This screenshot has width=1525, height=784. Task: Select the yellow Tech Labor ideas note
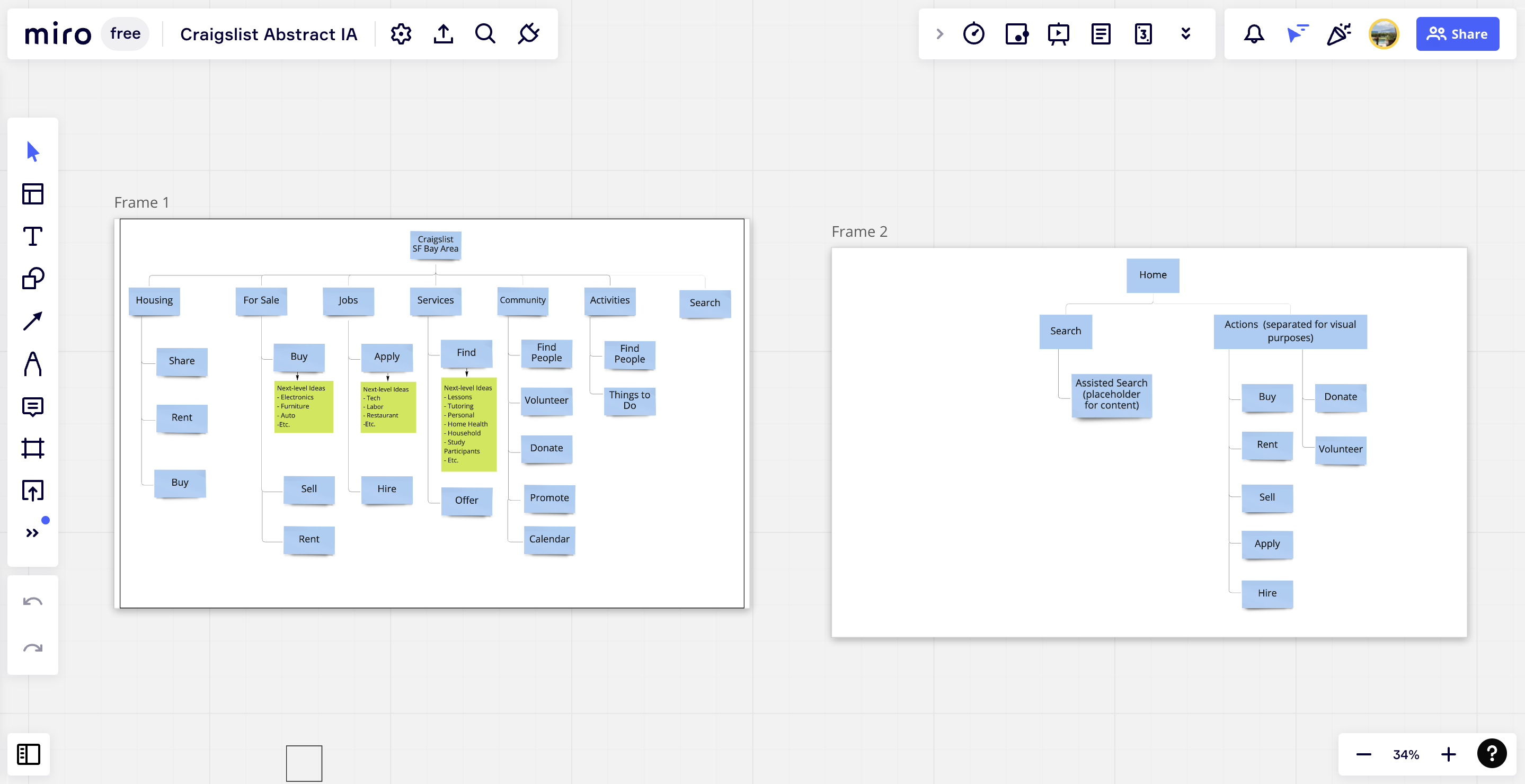click(388, 407)
